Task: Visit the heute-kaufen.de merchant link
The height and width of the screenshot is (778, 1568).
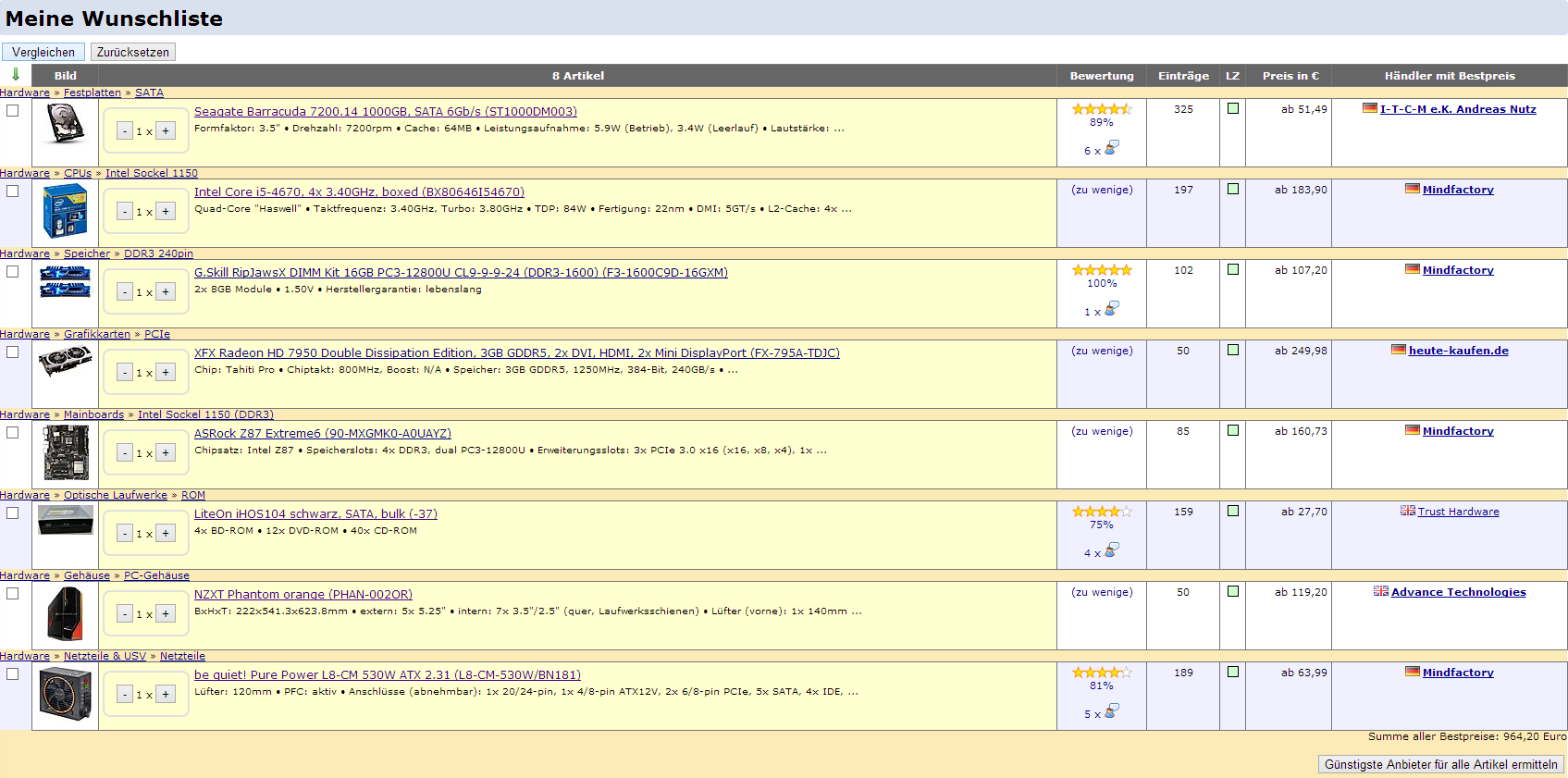Action: click(1459, 351)
